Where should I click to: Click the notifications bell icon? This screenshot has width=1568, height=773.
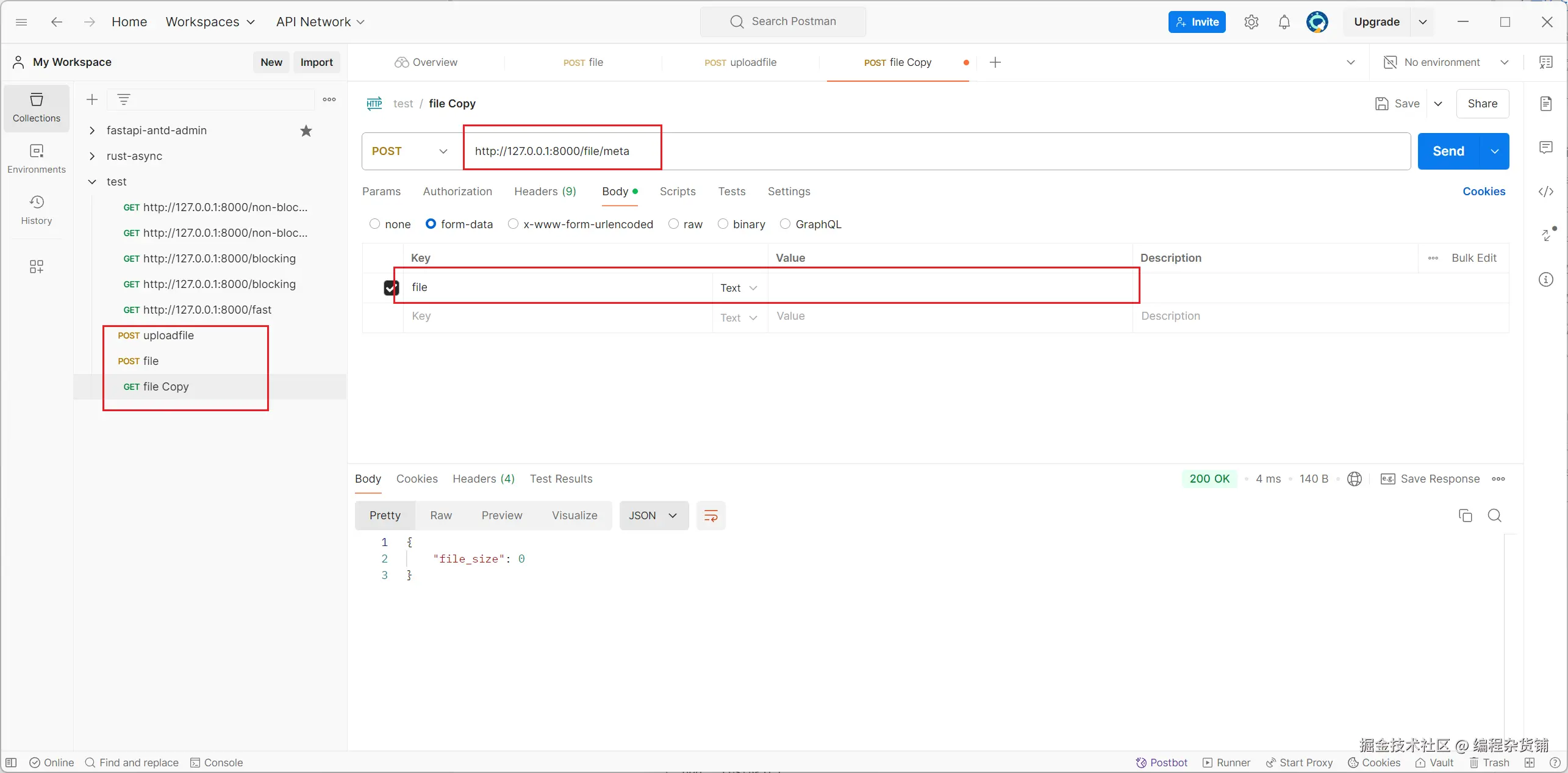click(x=1284, y=22)
